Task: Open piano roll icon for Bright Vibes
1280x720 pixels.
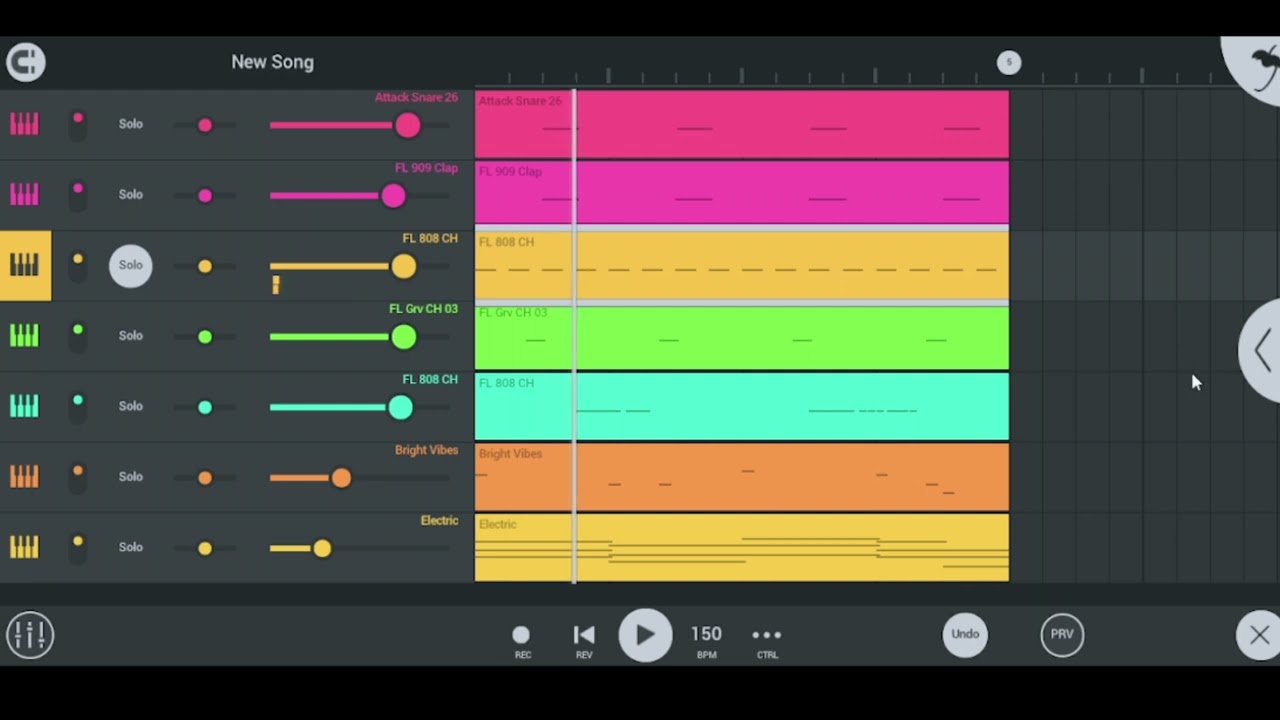Action: (24, 476)
